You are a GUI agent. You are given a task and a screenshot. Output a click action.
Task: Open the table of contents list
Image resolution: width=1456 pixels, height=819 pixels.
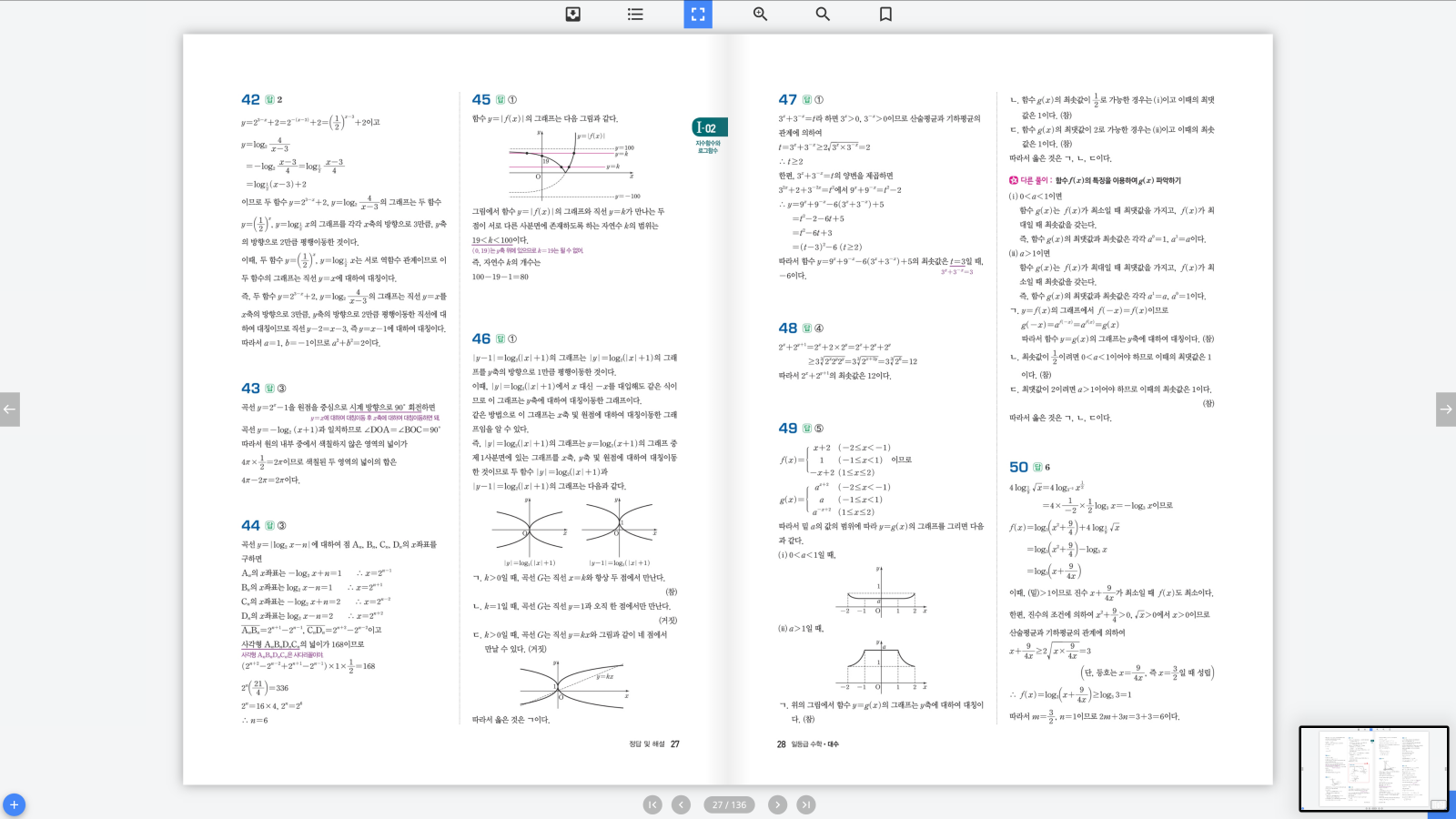pos(635,15)
